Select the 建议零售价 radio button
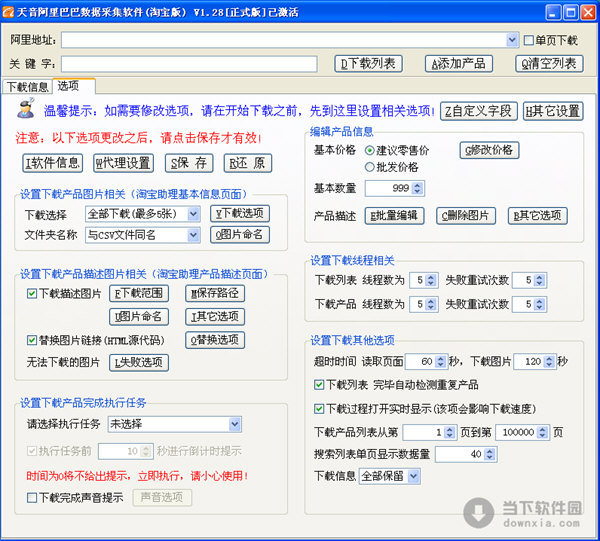The width and height of the screenshot is (600, 541). (370, 150)
